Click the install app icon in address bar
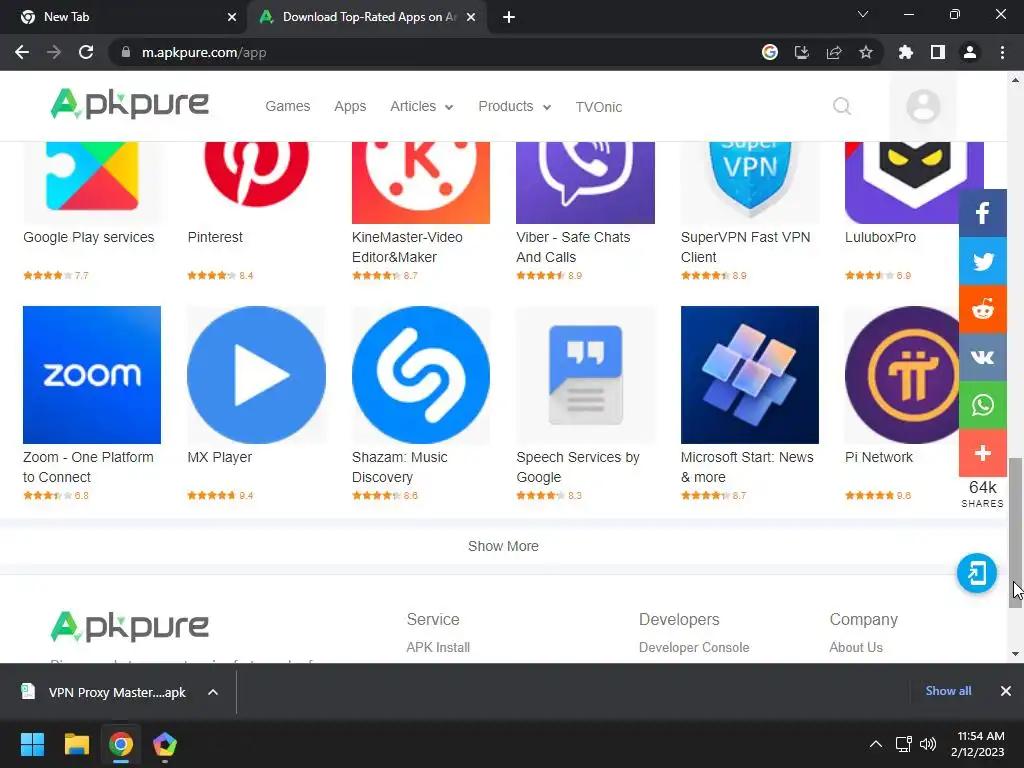 pyautogui.click(x=802, y=52)
